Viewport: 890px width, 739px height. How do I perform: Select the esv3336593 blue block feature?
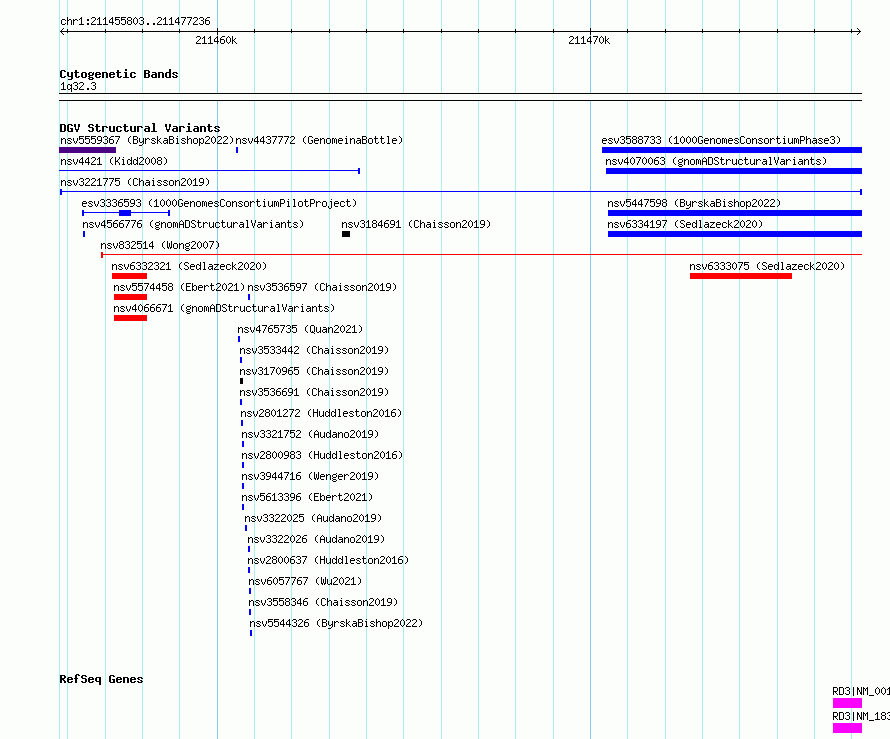click(x=125, y=213)
